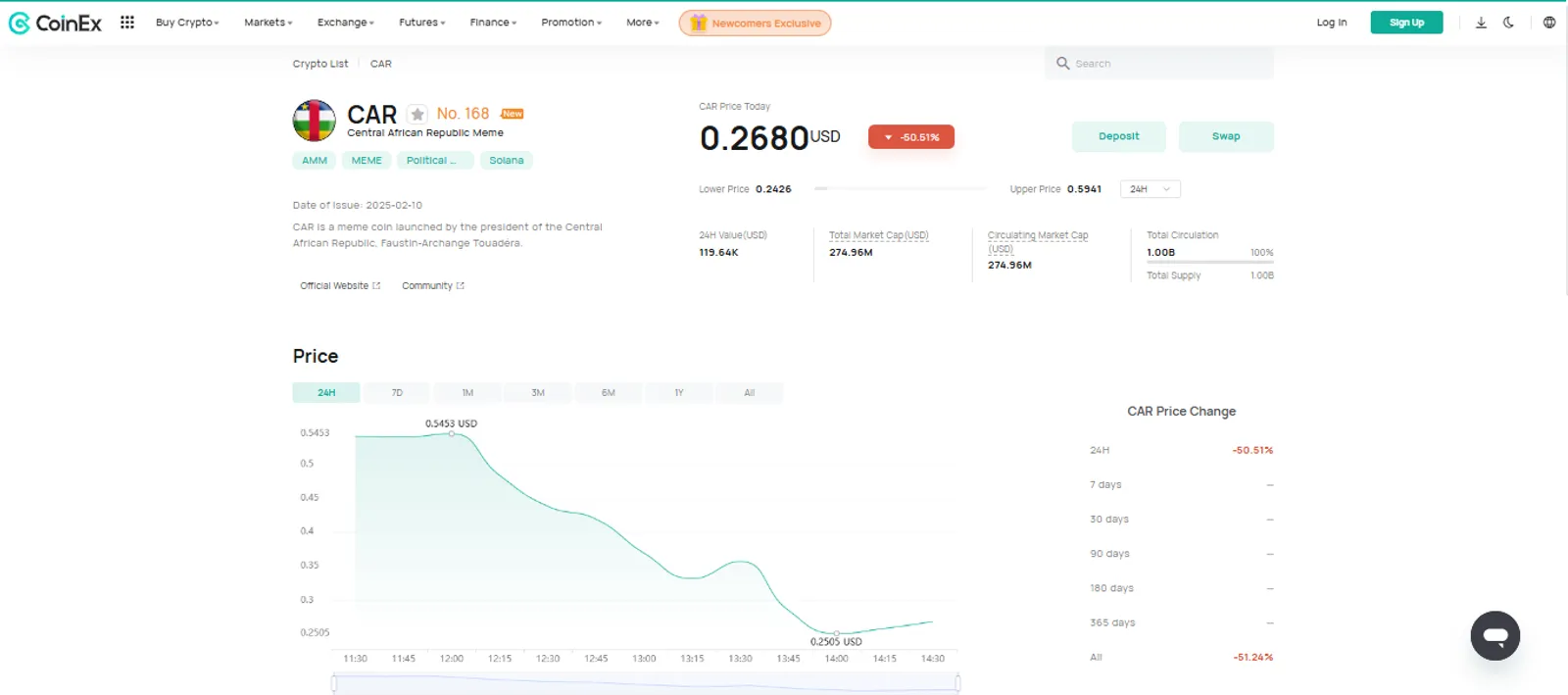Click the MEME tag
This screenshot has width=1568, height=695.
tap(367, 161)
